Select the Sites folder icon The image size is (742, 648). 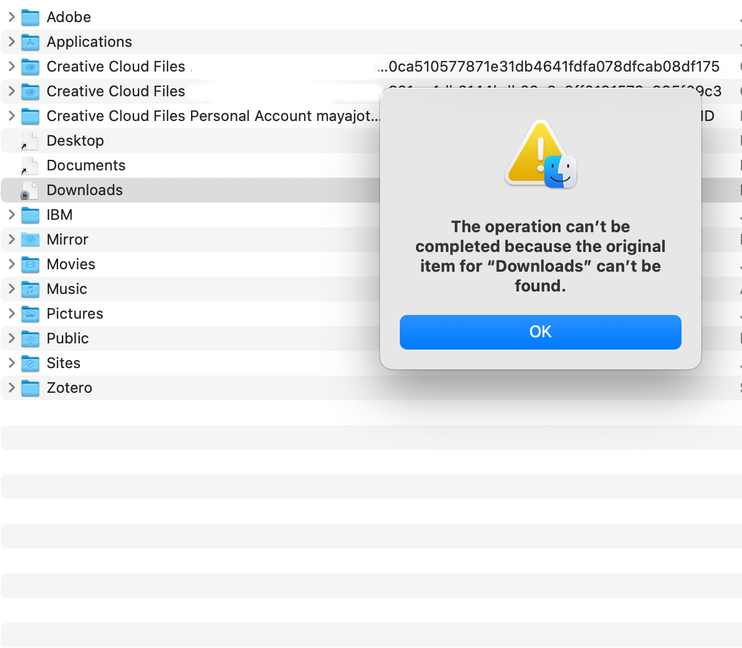point(30,363)
